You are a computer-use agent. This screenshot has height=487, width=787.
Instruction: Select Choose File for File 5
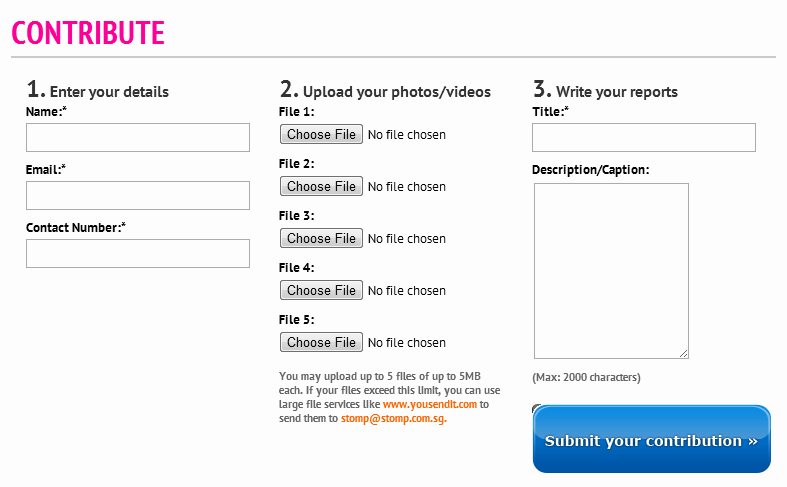tap(321, 343)
